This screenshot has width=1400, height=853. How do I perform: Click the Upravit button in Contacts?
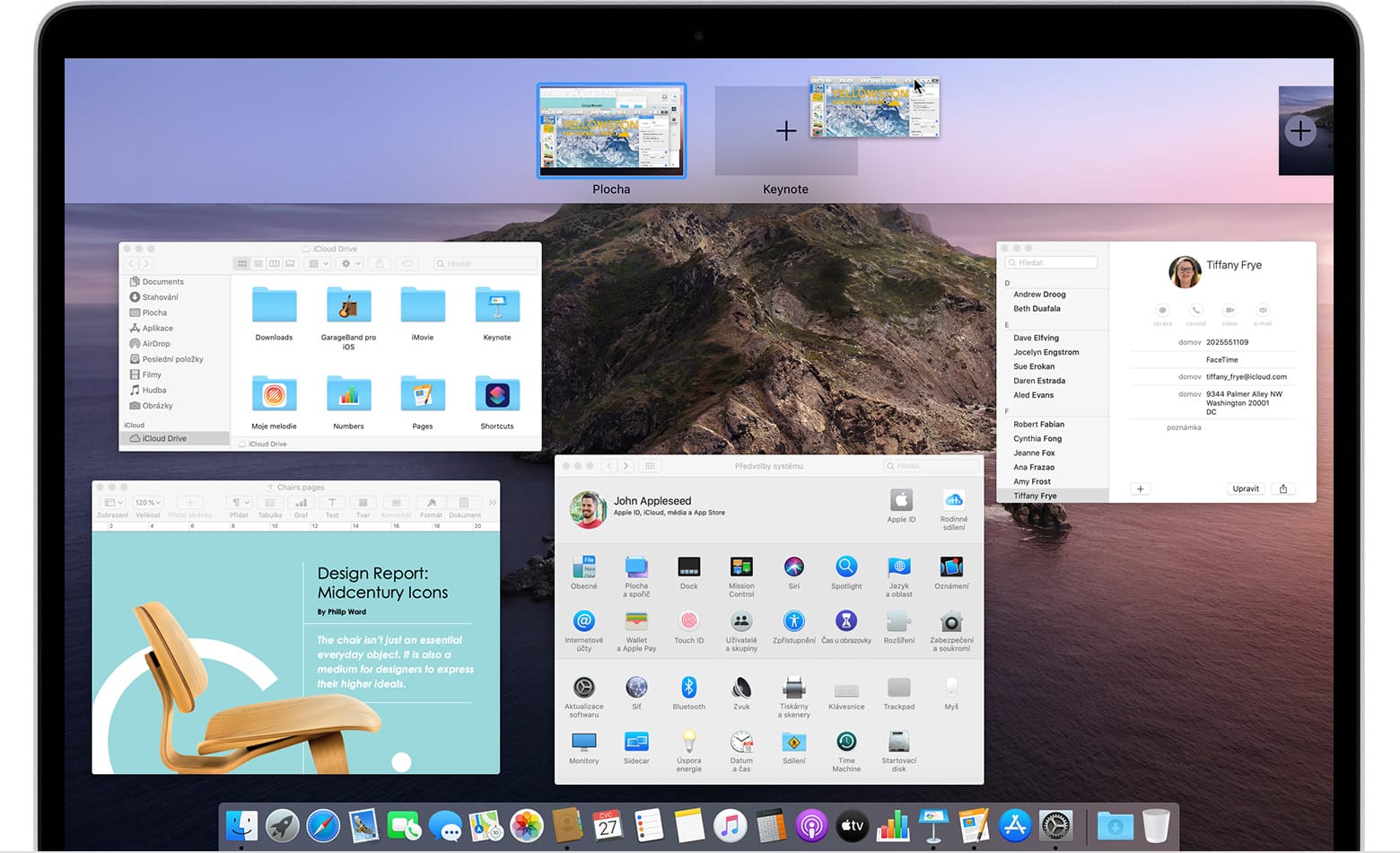1246,489
